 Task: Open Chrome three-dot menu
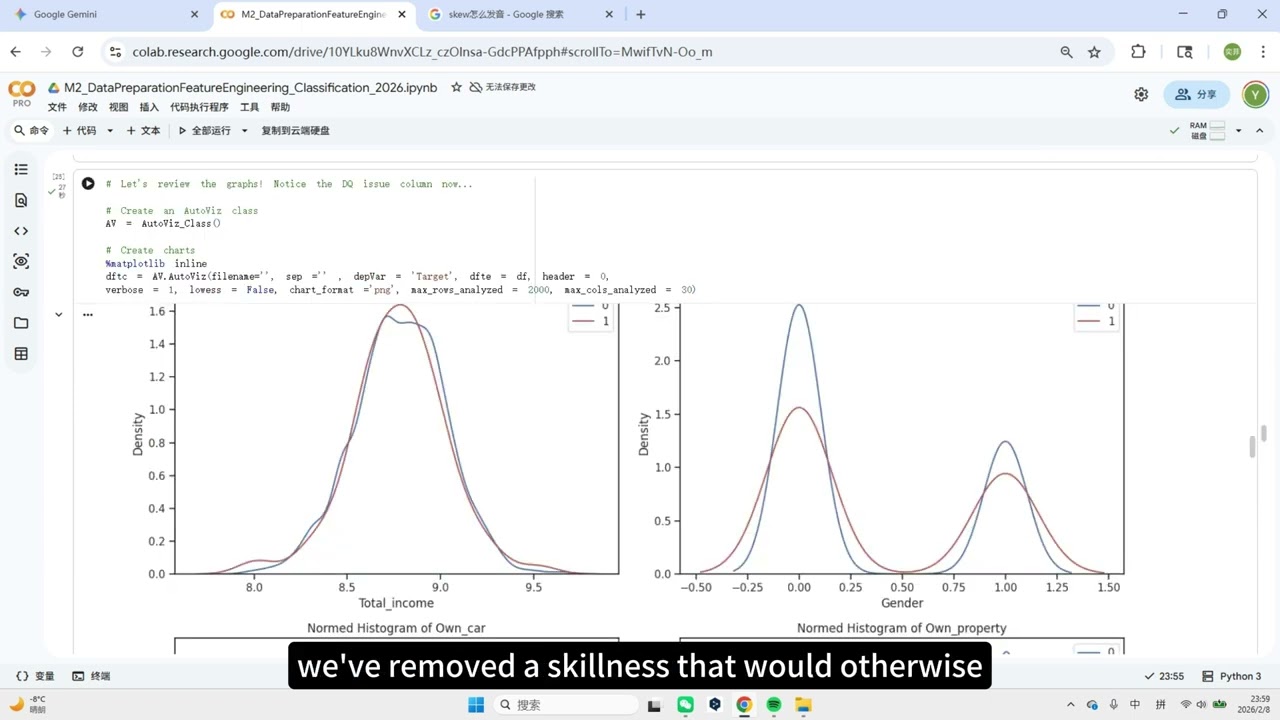1265,52
